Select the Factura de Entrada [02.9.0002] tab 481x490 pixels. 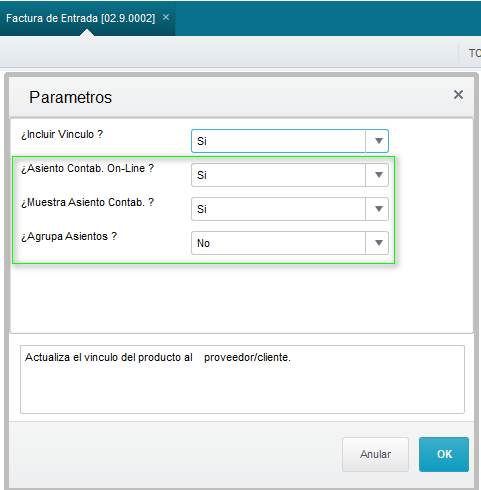pyautogui.click(x=80, y=18)
